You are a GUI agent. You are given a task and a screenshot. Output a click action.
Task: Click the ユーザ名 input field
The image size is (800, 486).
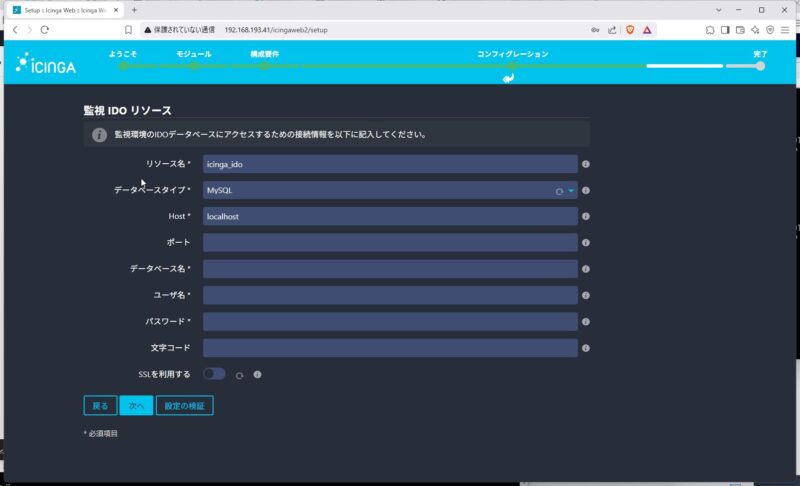[x=390, y=295]
